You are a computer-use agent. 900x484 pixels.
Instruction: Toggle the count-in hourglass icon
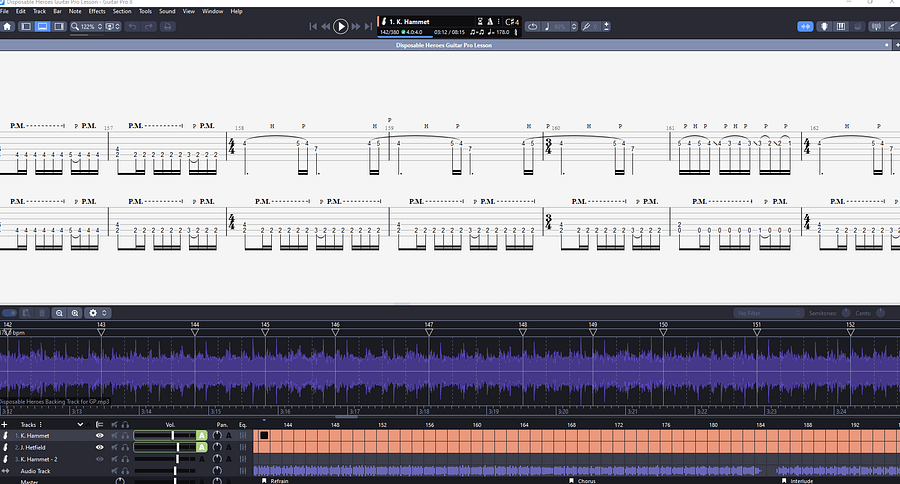point(480,22)
